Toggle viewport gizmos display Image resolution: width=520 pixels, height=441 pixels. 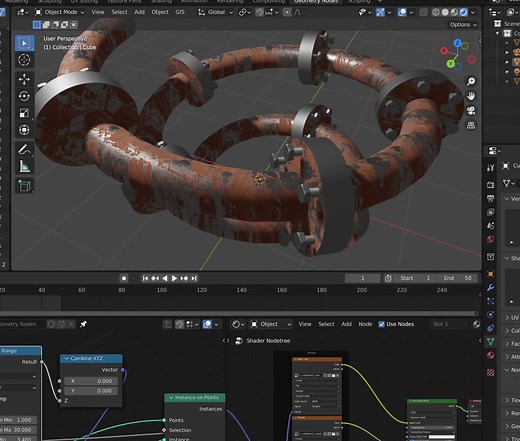(380, 12)
